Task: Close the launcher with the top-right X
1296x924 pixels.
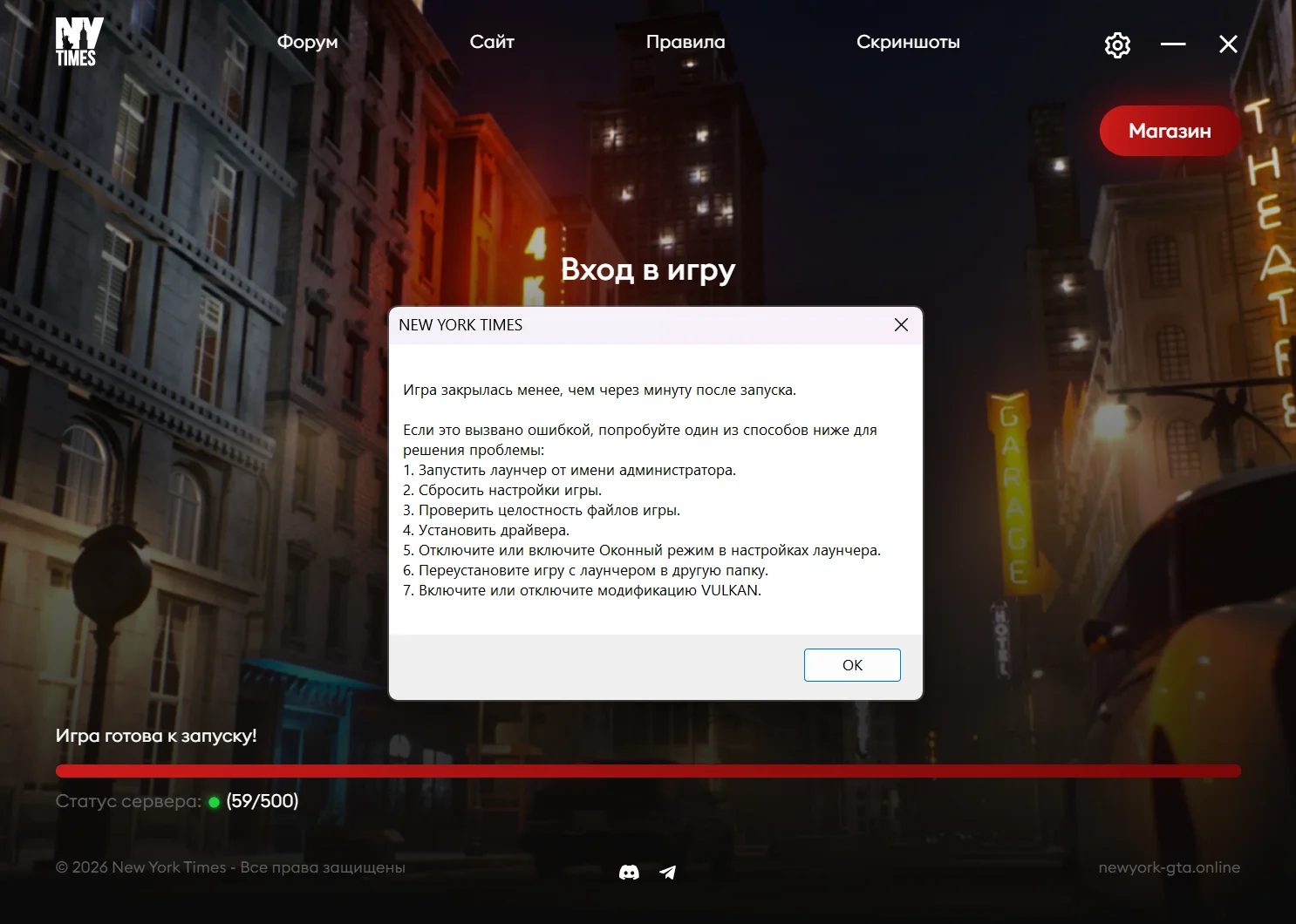Action: tap(1228, 44)
